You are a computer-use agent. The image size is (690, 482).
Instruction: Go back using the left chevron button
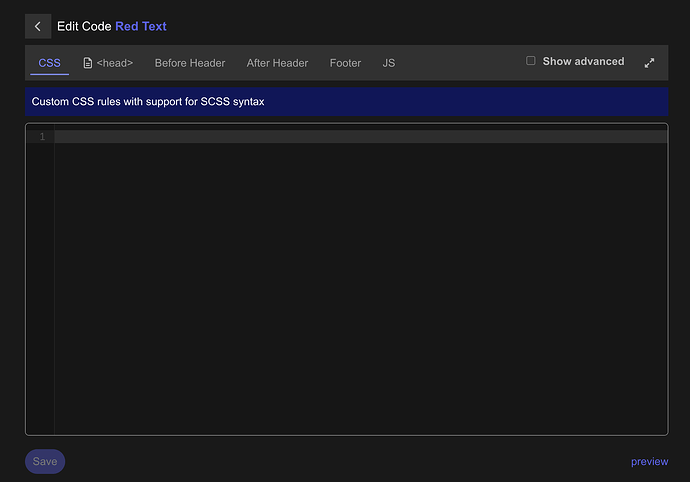point(38,26)
